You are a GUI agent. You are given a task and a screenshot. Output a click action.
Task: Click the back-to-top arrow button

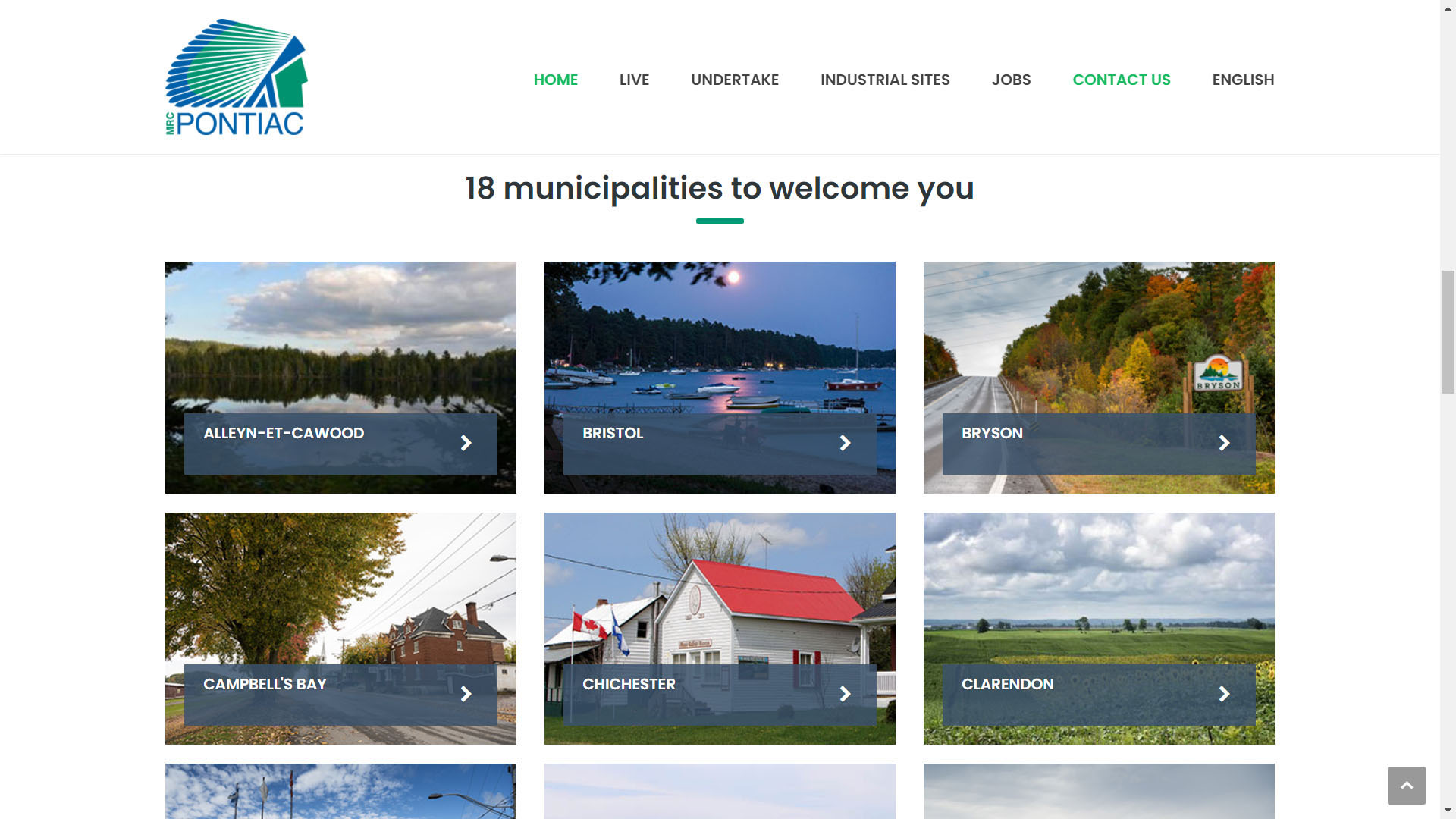[1406, 785]
